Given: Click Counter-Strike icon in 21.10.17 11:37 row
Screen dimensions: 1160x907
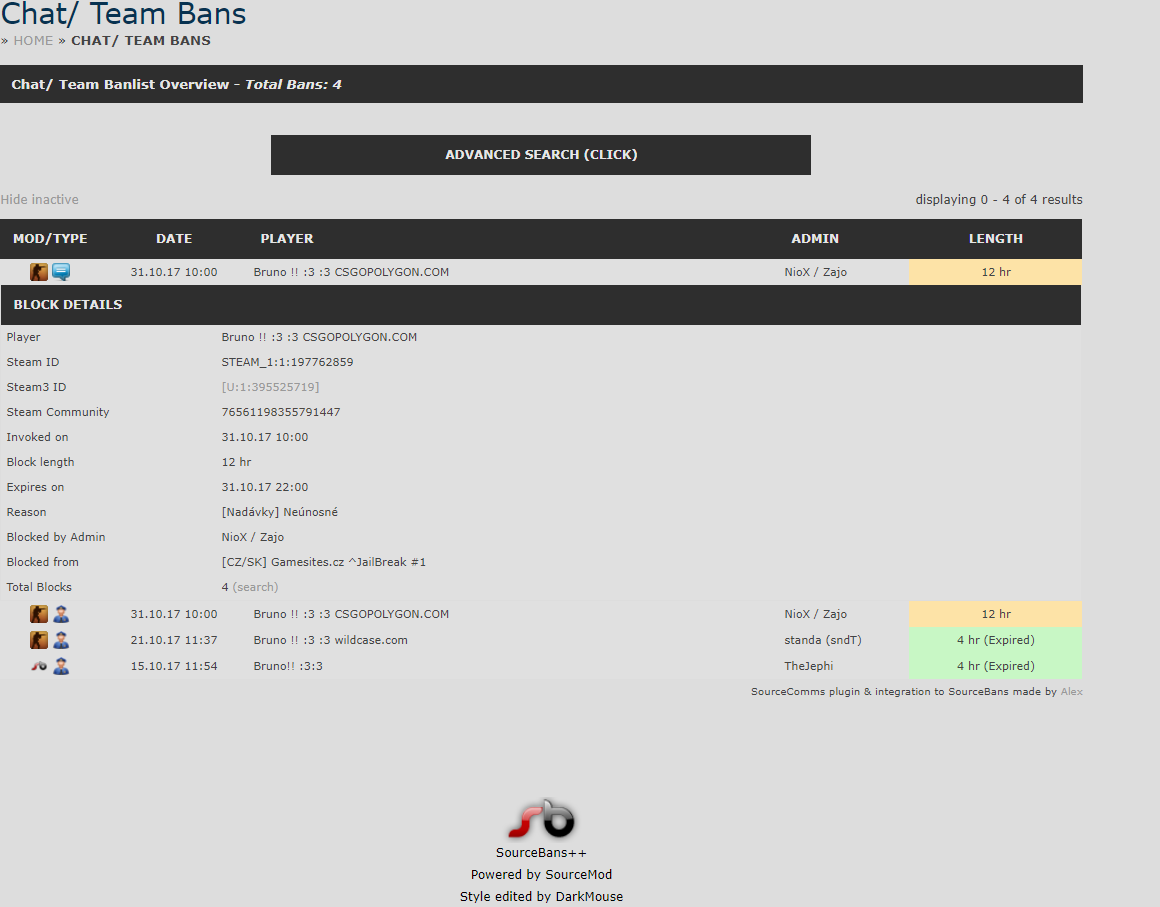Looking at the screenshot, I should pyautogui.click(x=39, y=640).
